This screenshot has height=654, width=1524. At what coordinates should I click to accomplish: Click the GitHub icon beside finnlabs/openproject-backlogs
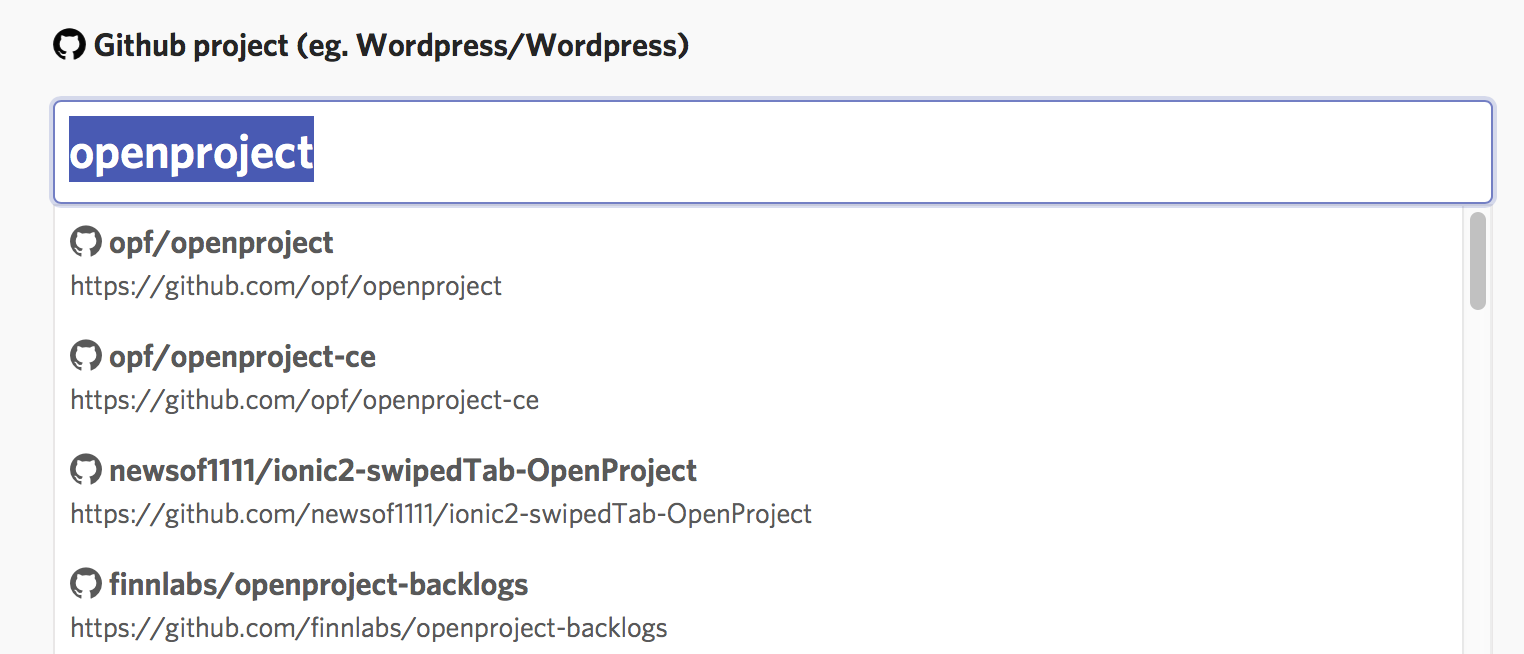[x=86, y=584]
